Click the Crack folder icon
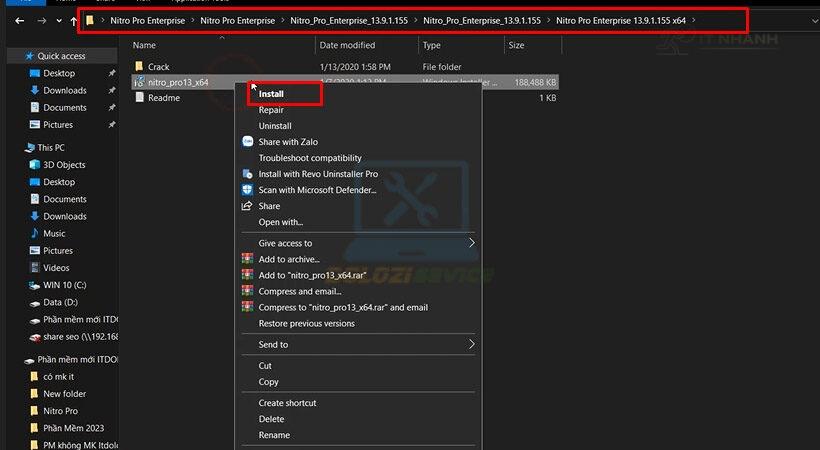This screenshot has width=820, height=450. pyautogui.click(x=140, y=67)
